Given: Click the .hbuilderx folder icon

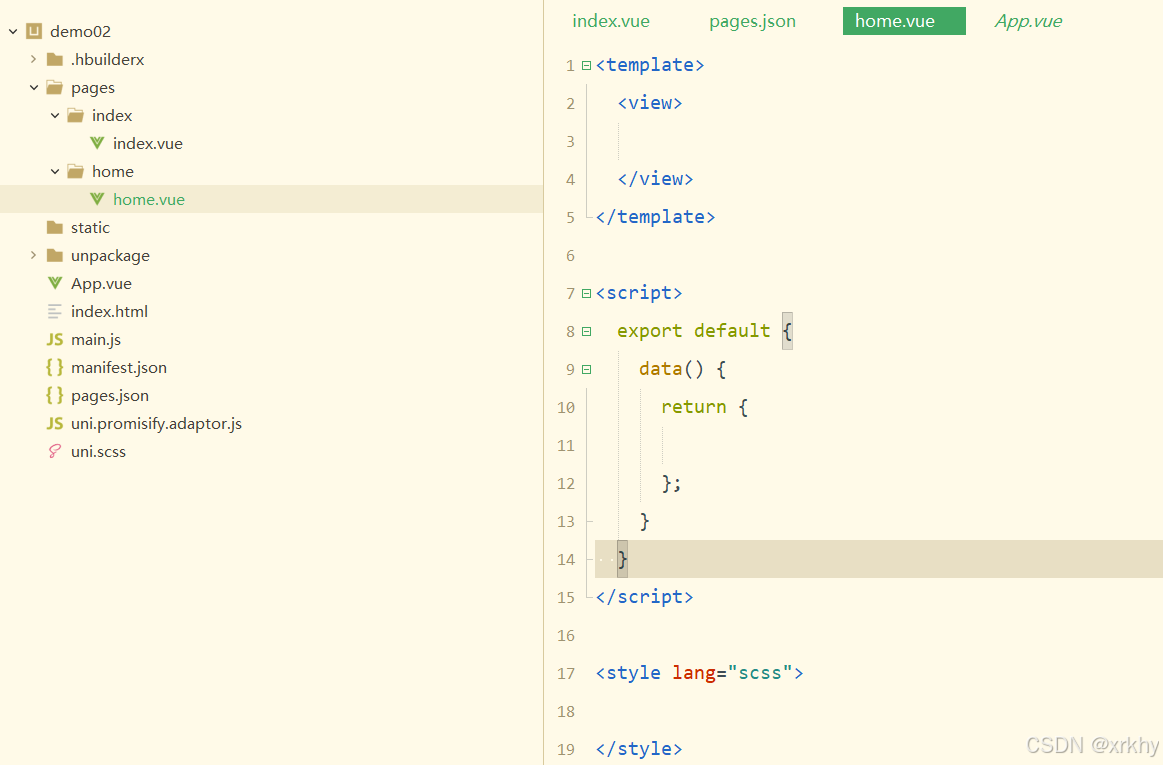Looking at the screenshot, I should tap(55, 59).
